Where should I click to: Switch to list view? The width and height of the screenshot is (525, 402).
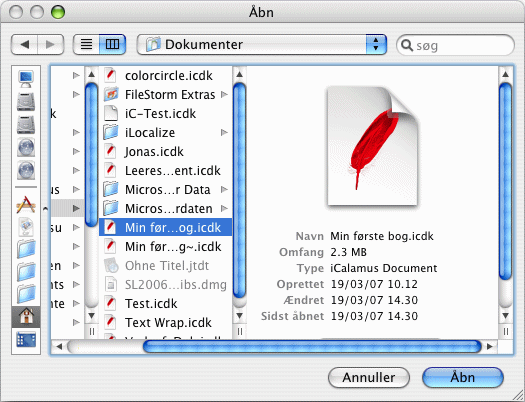pyautogui.click(x=86, y=44)
